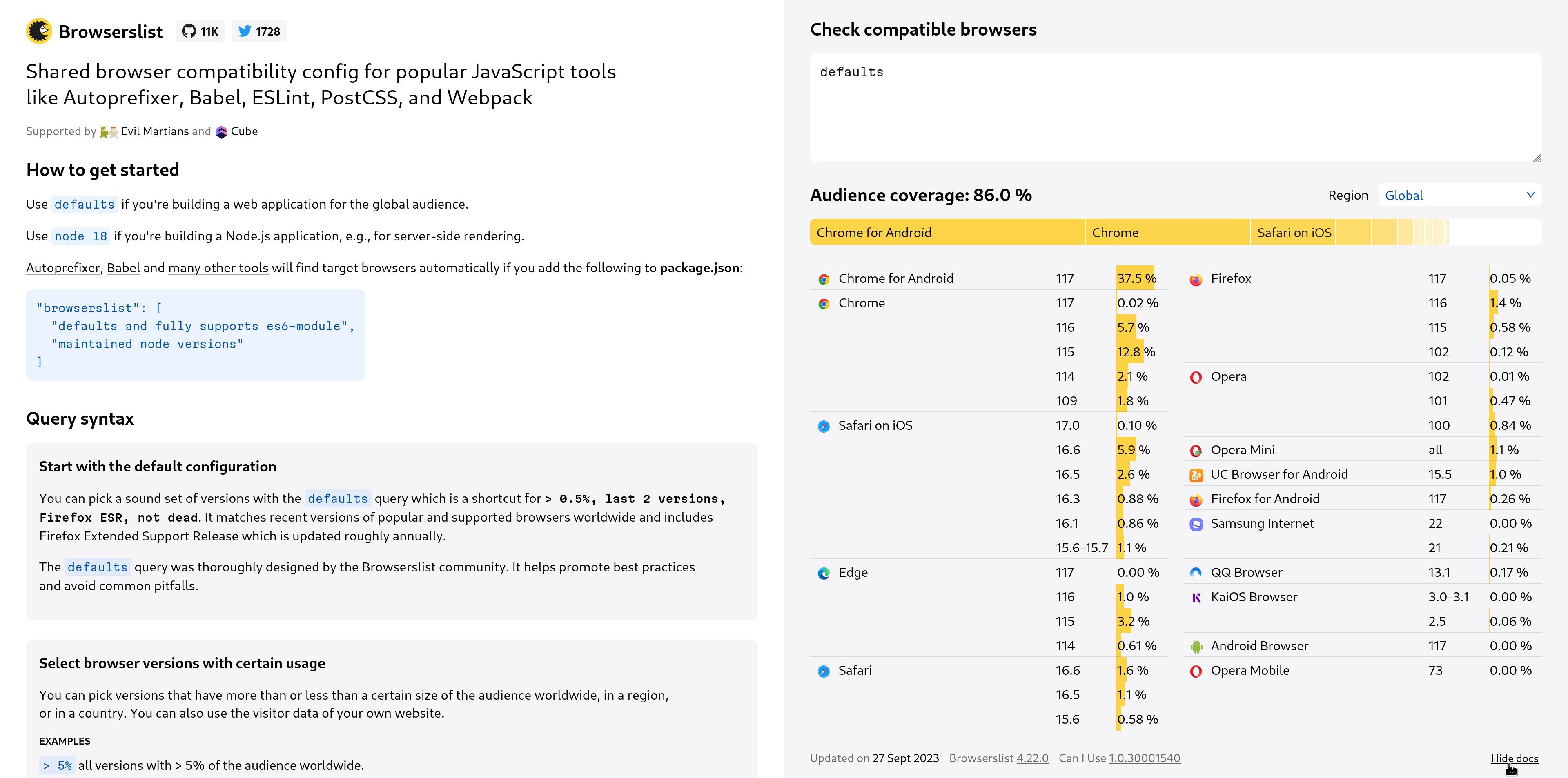
Task: Open the Evil Martians link
Action: tap(155, 131)
